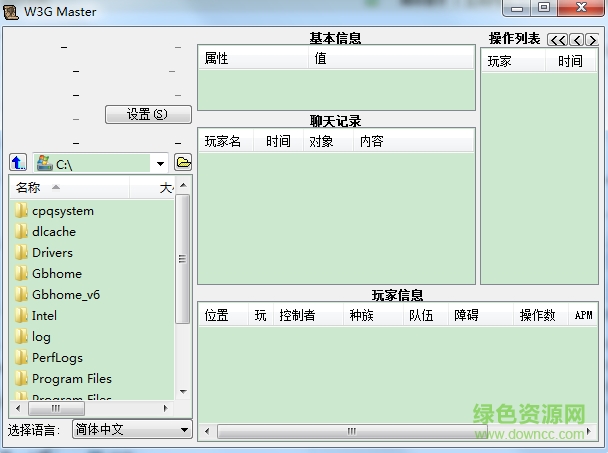Open the language dropdown 简体中文

point(133,429)
